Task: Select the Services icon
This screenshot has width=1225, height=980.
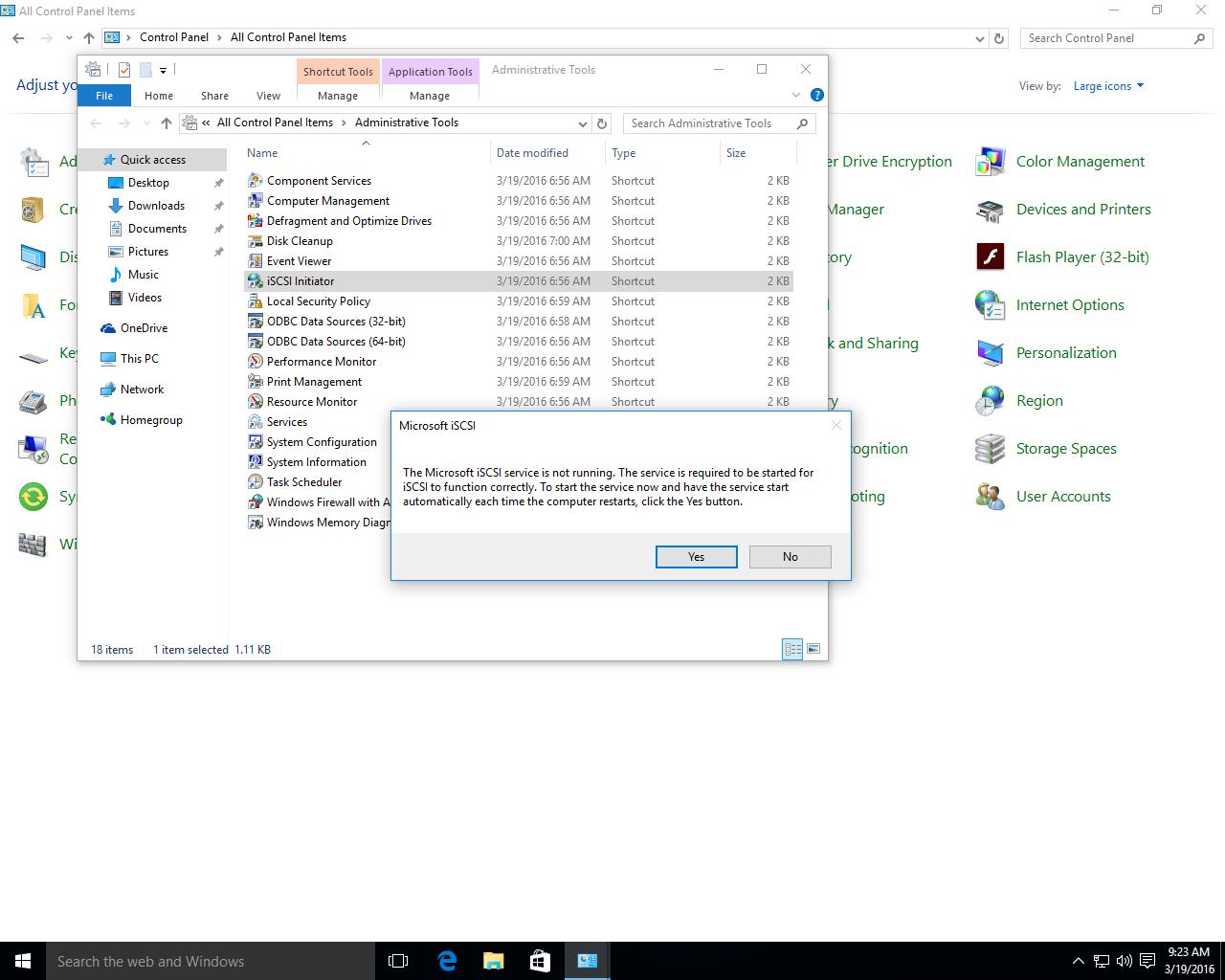Action: point(255,421)
